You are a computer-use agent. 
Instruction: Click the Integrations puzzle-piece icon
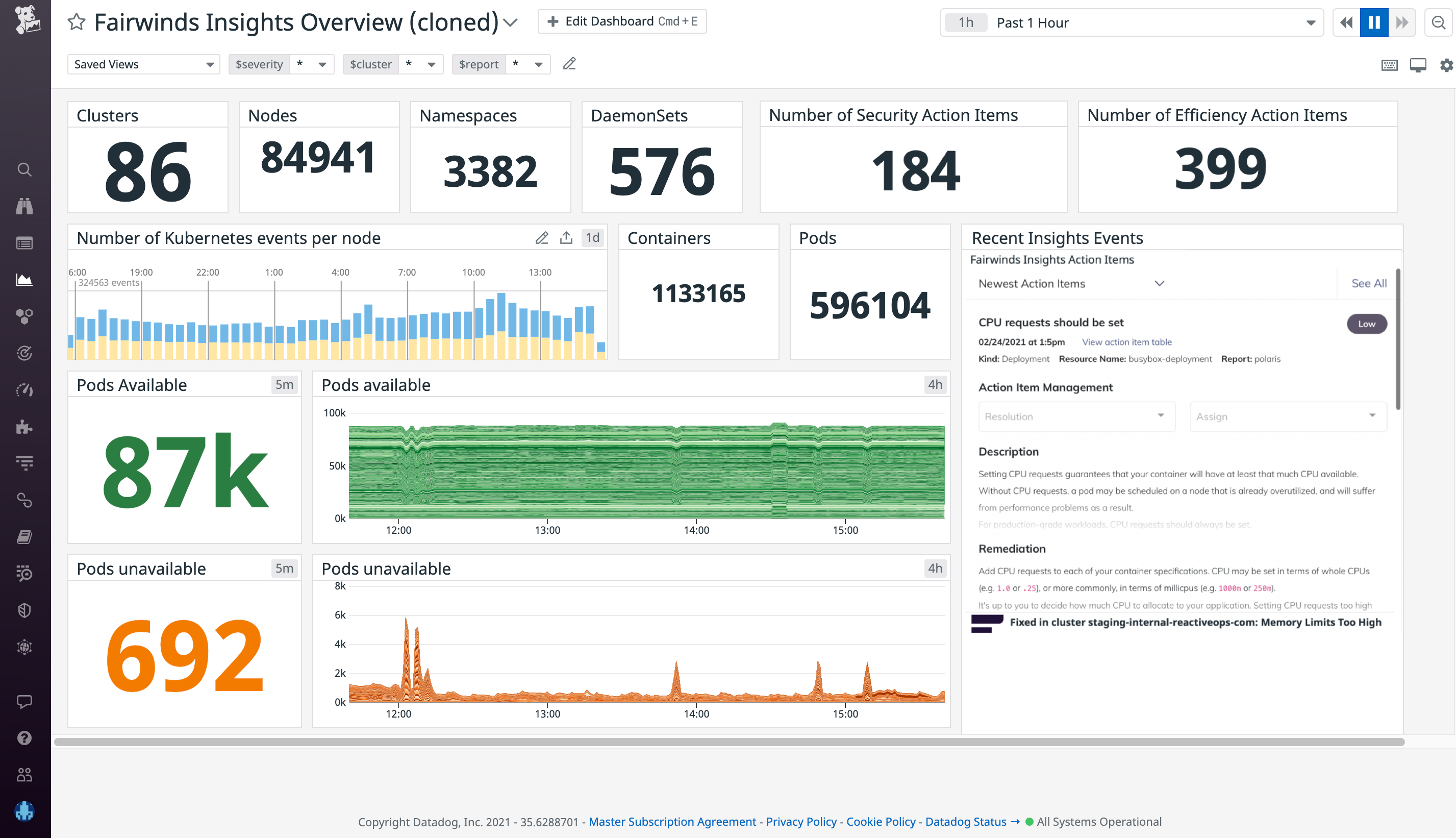point(24,426)
